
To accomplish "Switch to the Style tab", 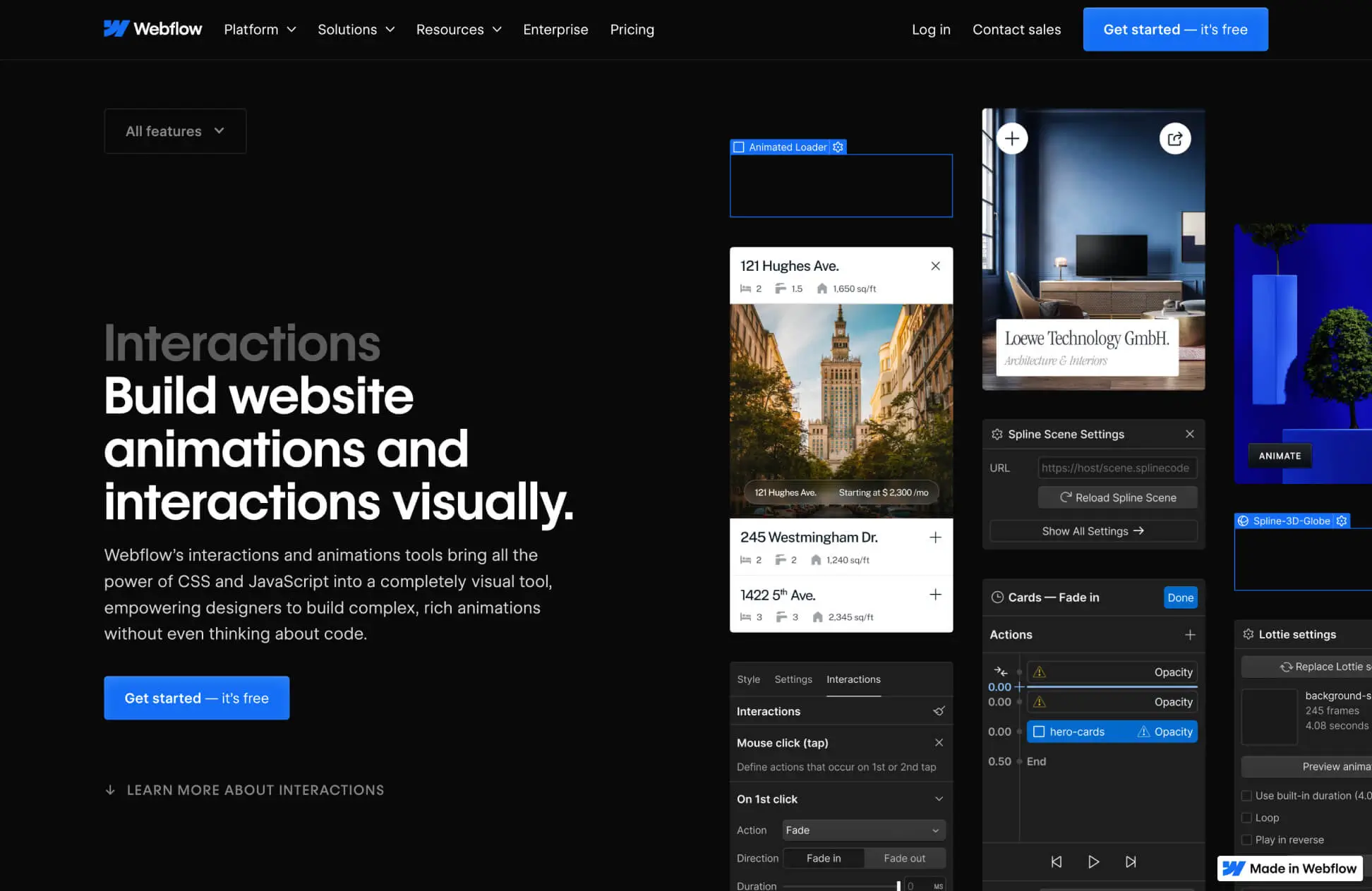I will click(748, 679).
